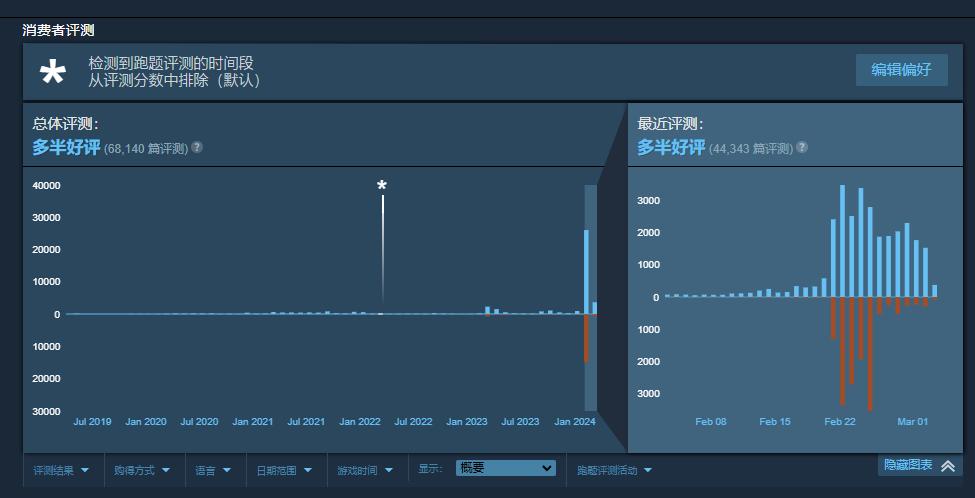Select the red negative bar in overall chart
The image size is (975, 498).
pos(586,338)
